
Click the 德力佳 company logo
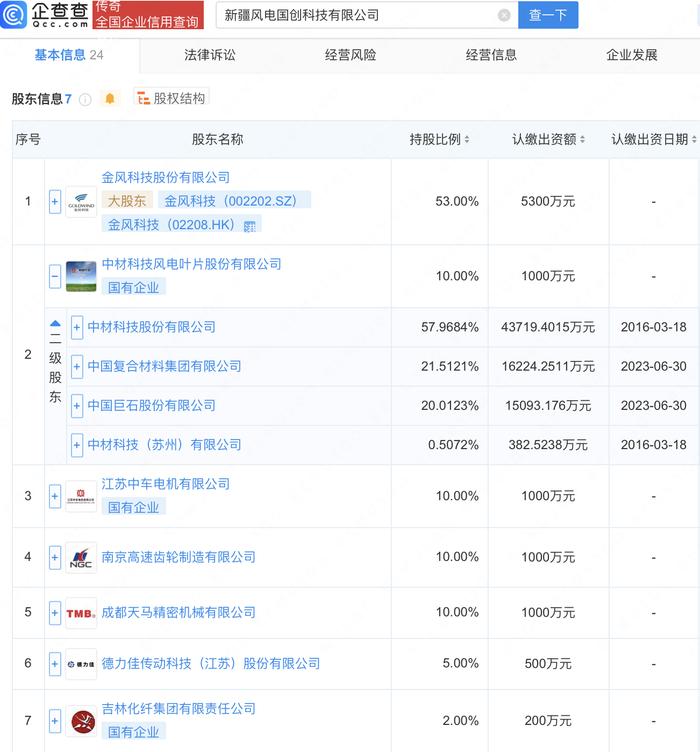coord(81,664)
